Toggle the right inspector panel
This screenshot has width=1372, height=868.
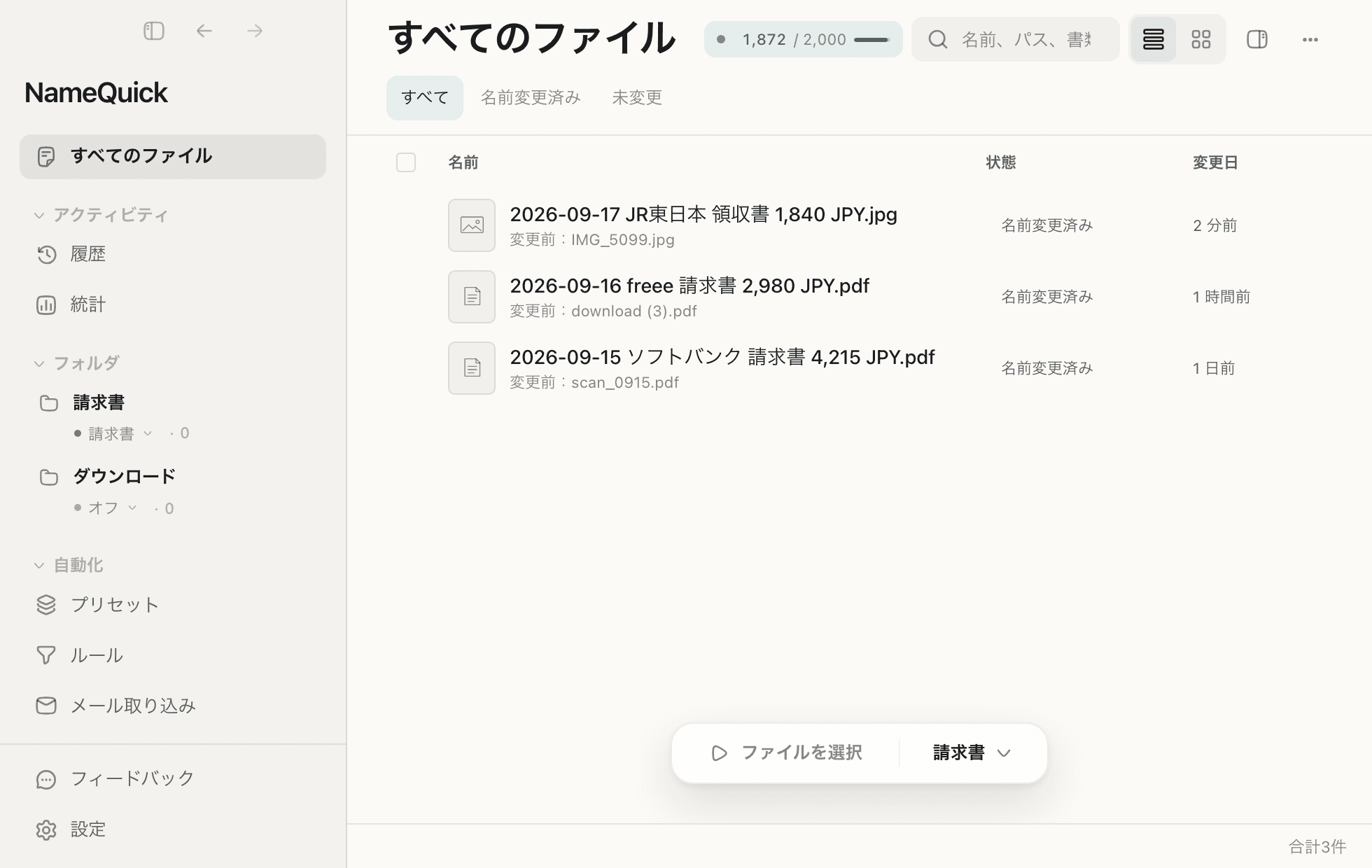click(x=1256, y=39)
